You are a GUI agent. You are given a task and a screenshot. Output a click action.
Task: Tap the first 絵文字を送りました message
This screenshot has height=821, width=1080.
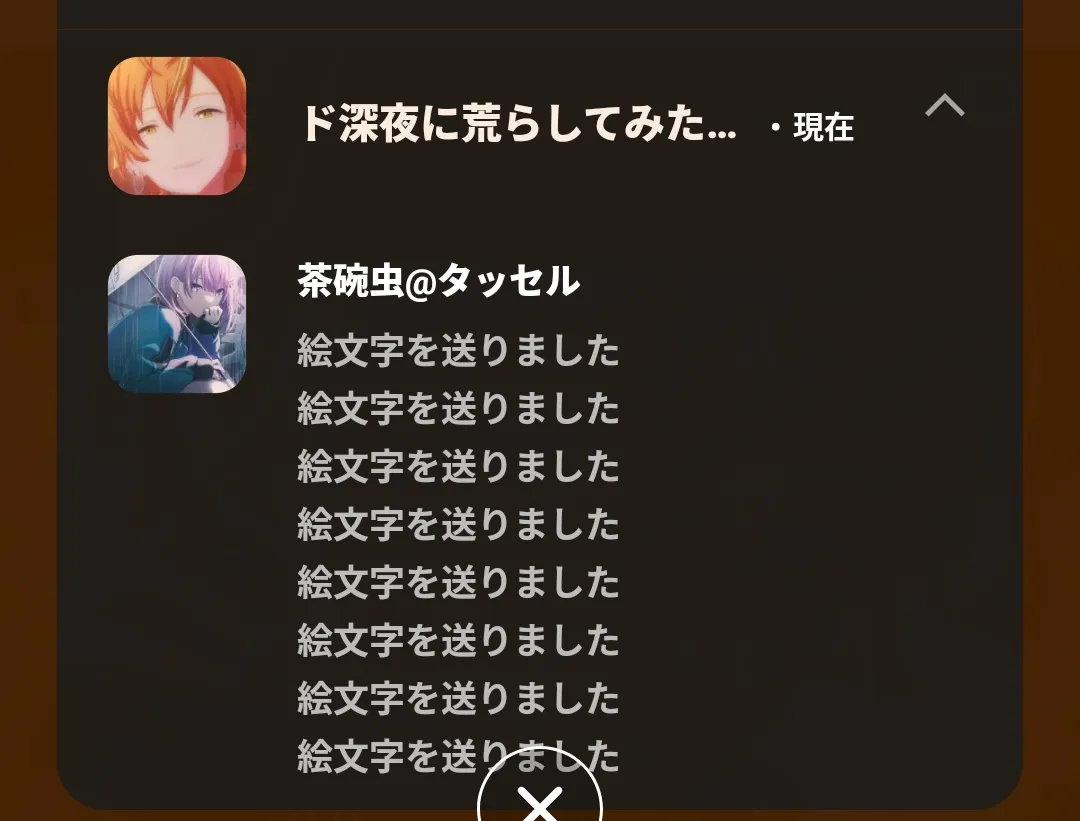pyautogui.click(x=458, y=351)
